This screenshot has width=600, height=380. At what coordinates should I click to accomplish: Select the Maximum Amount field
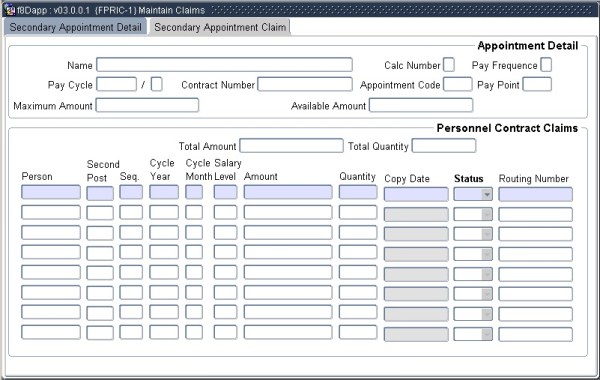(147, 105)
